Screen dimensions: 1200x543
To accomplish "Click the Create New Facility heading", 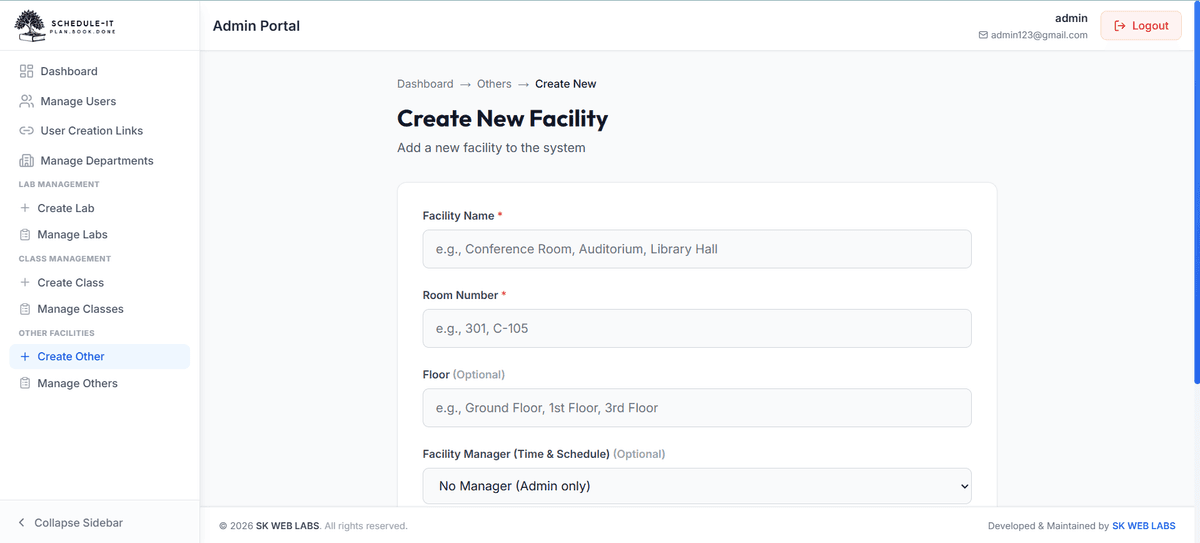I will tap(502, 118).
